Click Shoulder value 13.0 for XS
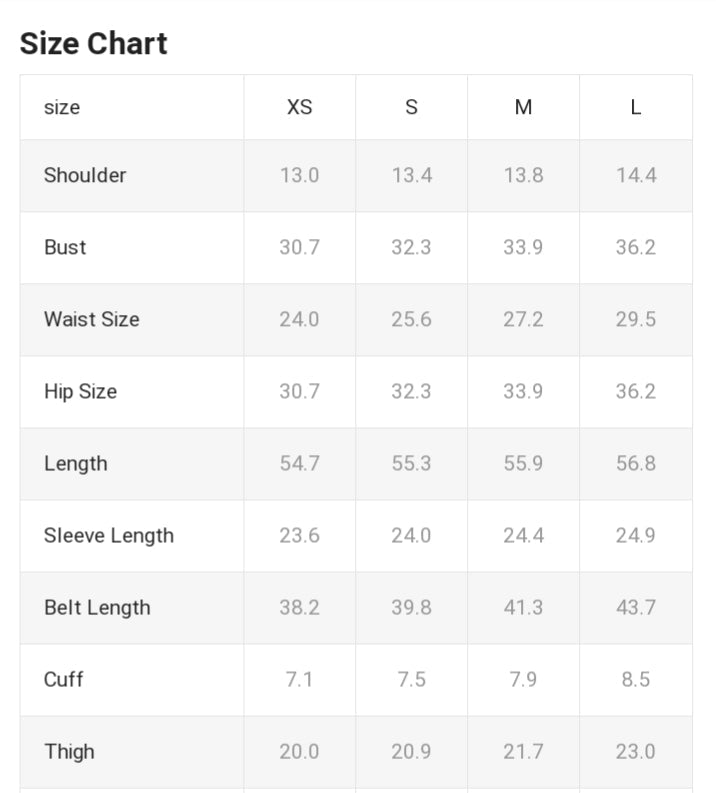 click(299, 175)
